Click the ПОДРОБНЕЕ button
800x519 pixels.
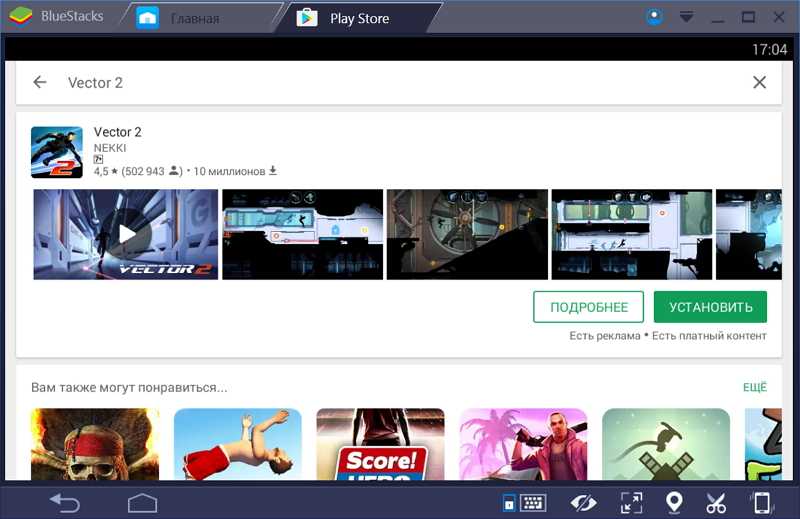588,307
